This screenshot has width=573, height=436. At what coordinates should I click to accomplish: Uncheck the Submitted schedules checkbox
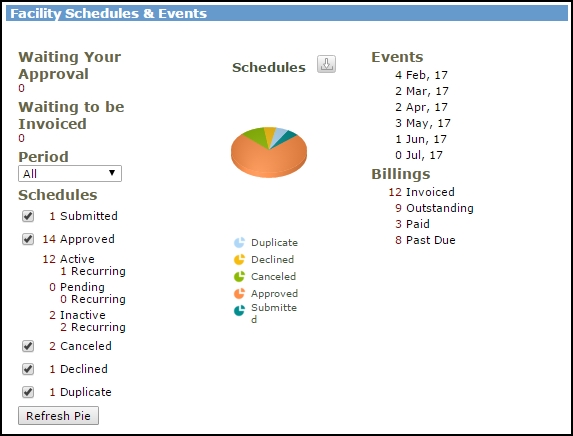(x=28, y=216)
